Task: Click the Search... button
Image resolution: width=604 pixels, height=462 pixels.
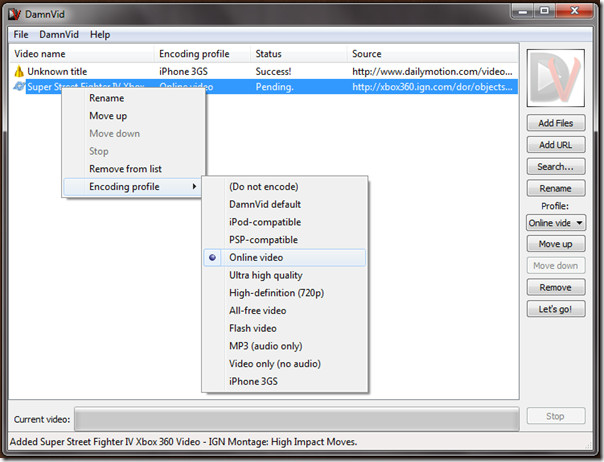Action: [556, 166]
